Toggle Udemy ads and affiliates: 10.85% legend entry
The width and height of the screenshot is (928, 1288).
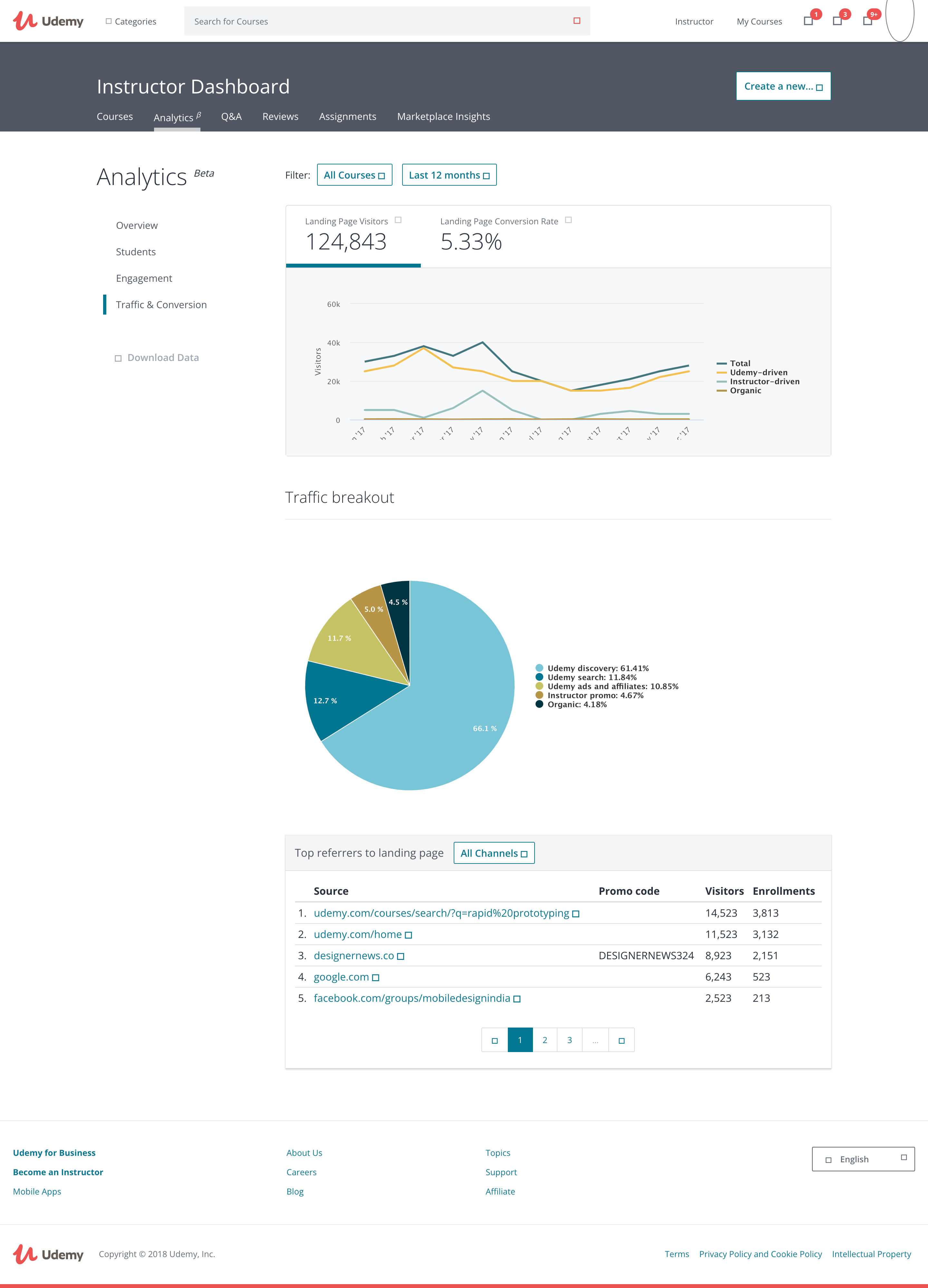coord(607,687)
